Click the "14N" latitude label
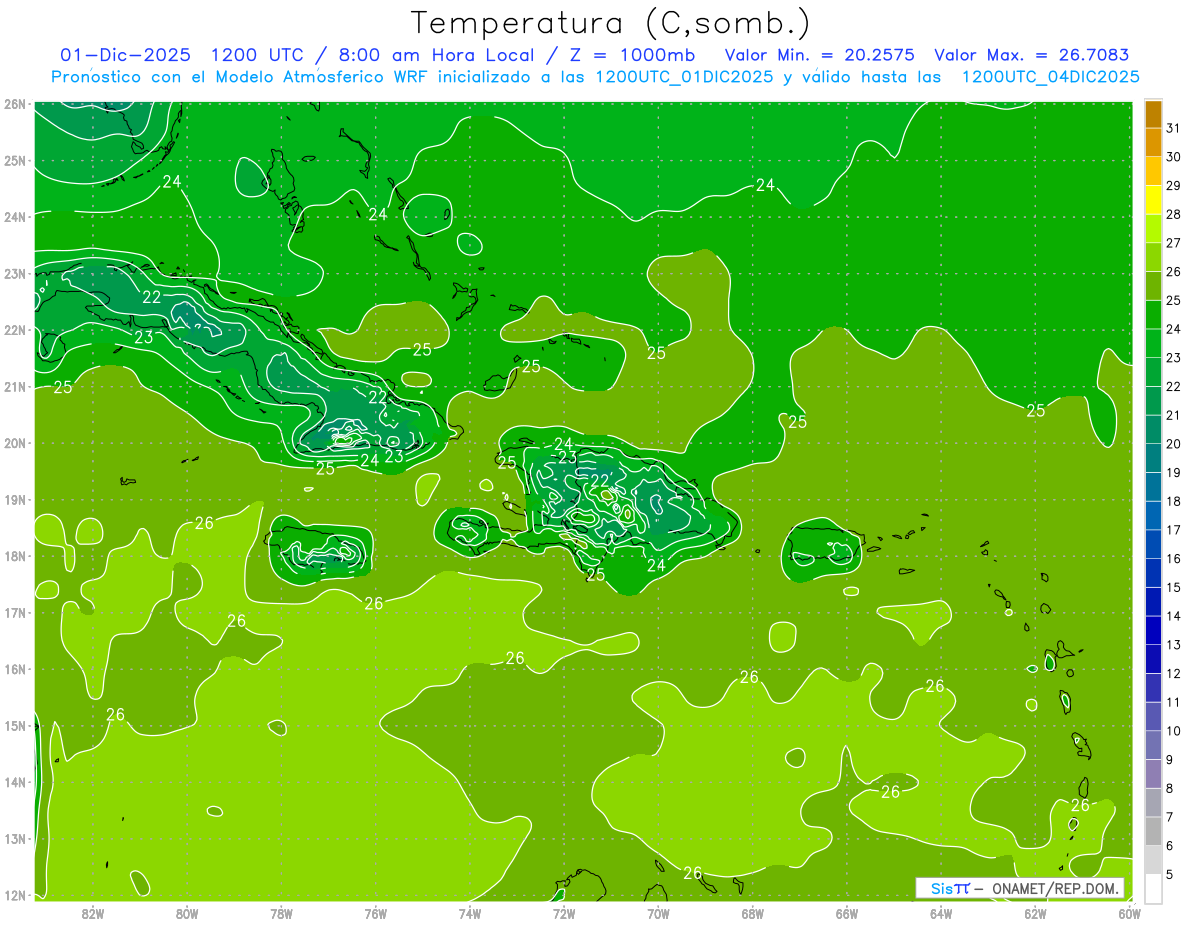The image size is (1200, 927). click(15, 782)
